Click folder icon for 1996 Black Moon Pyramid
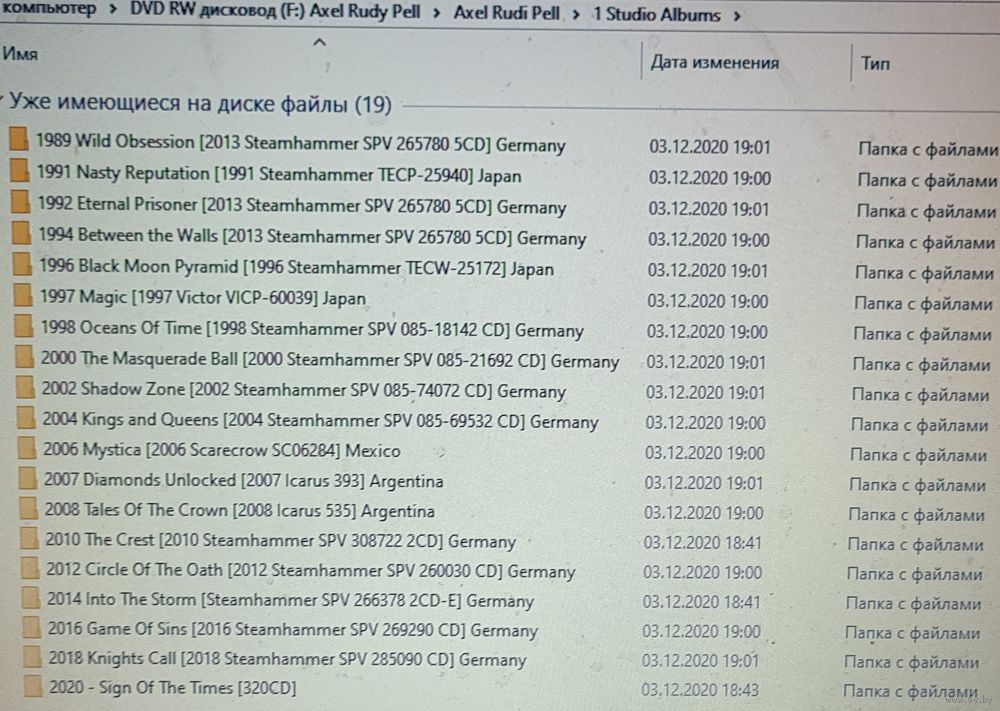The width and height of the screenshot is (1000, 711). 22,263
